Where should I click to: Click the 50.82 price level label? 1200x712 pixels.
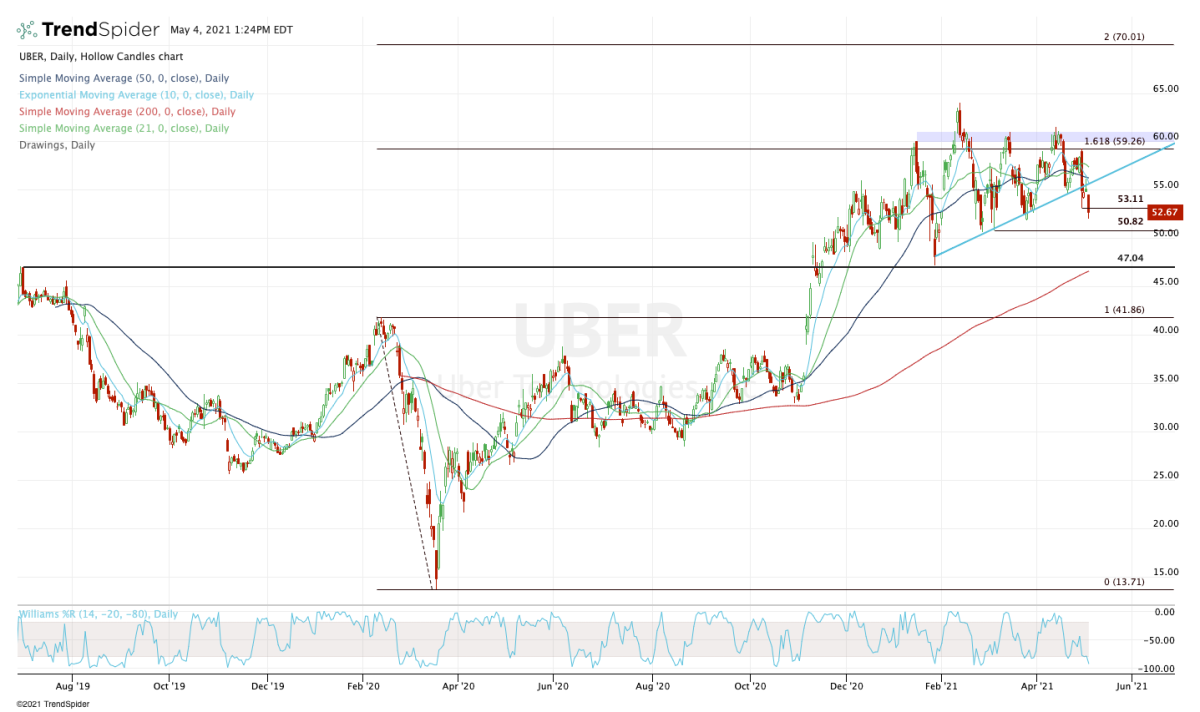(1131, 221)
